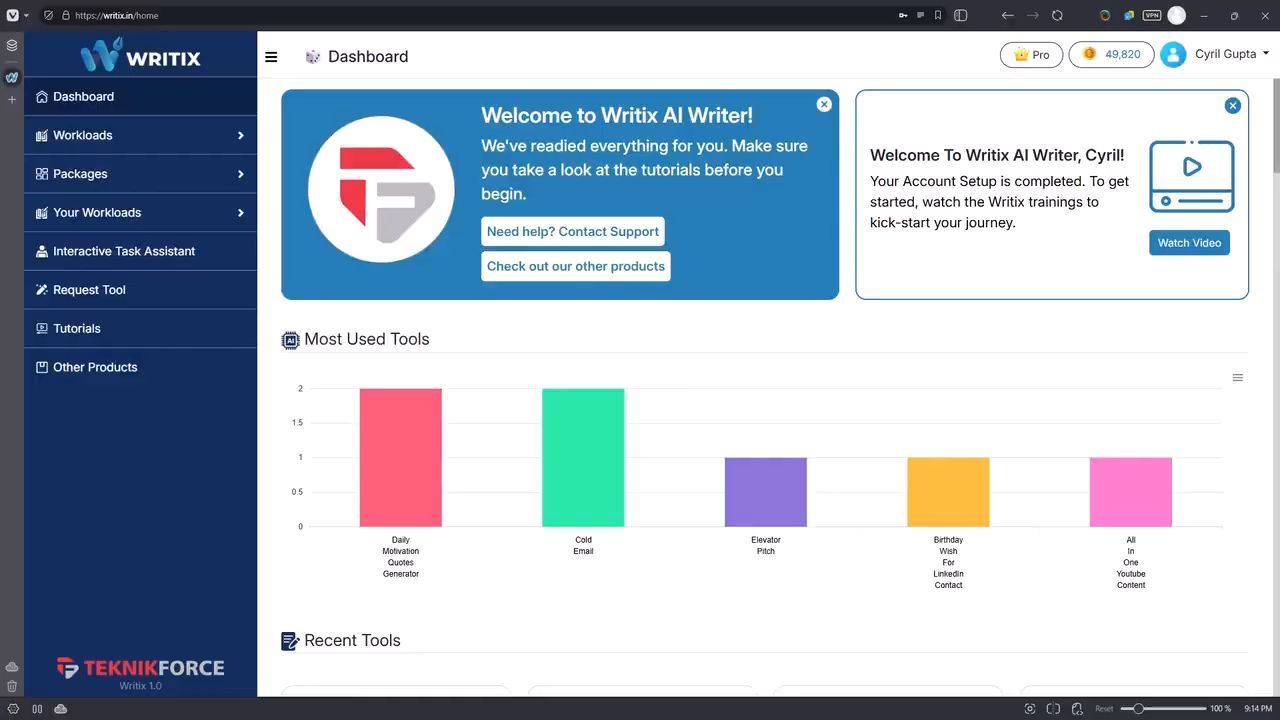
Task: Click the browser address bar URL
Action: (x=117, y=16)
